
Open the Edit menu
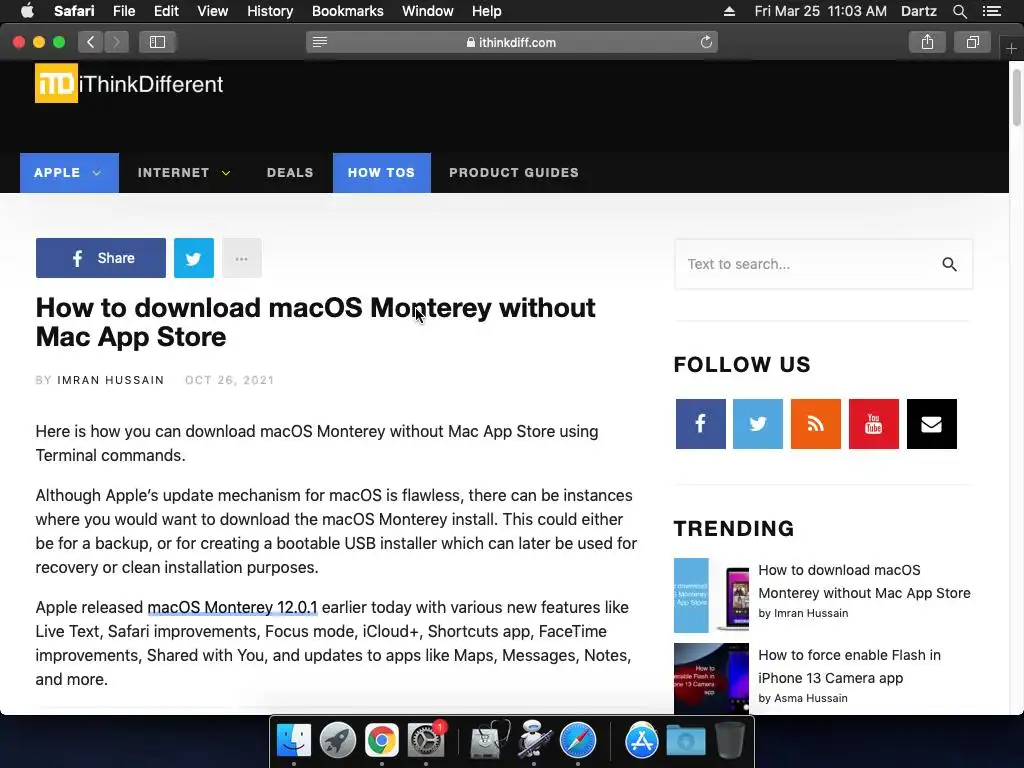pyautogui.click(x=166, y=11)
